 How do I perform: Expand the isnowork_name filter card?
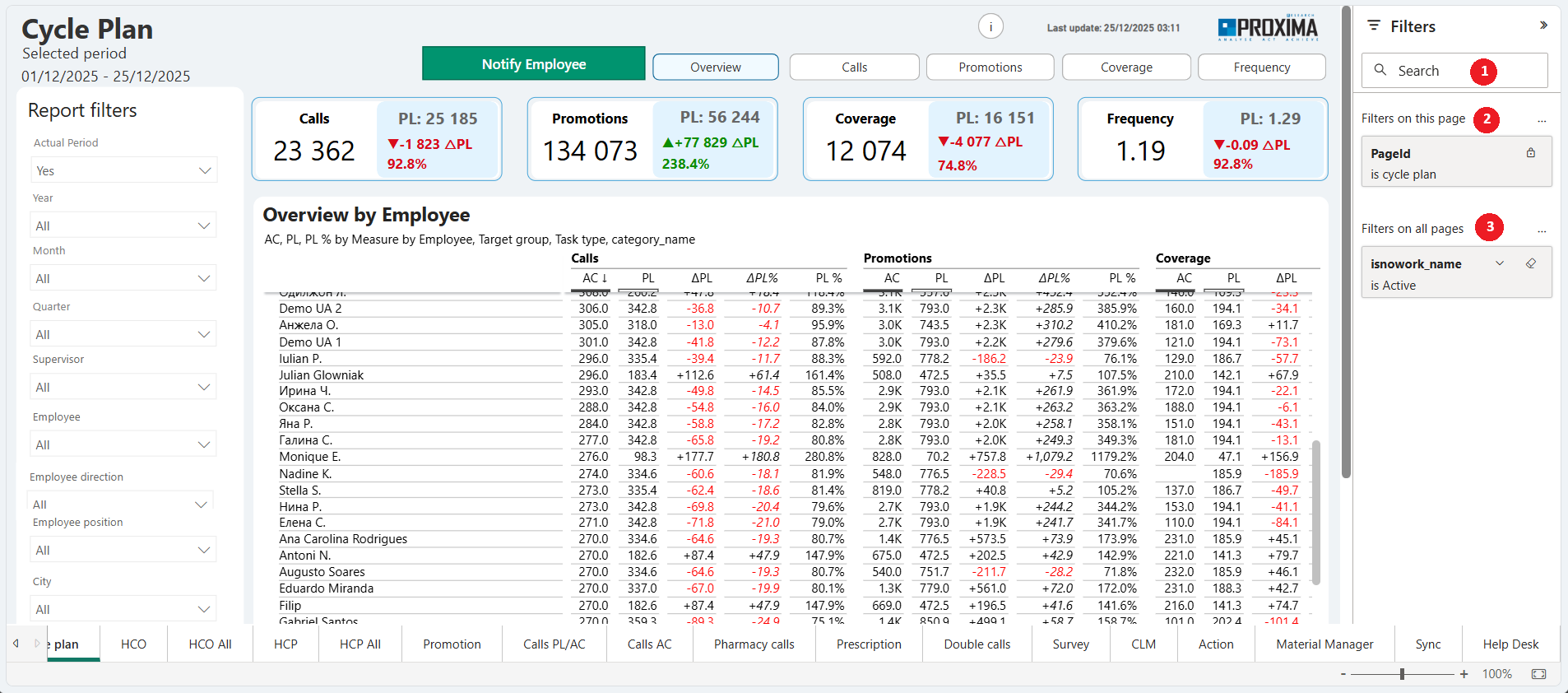pyautogui.click(x=1500, y=263)
